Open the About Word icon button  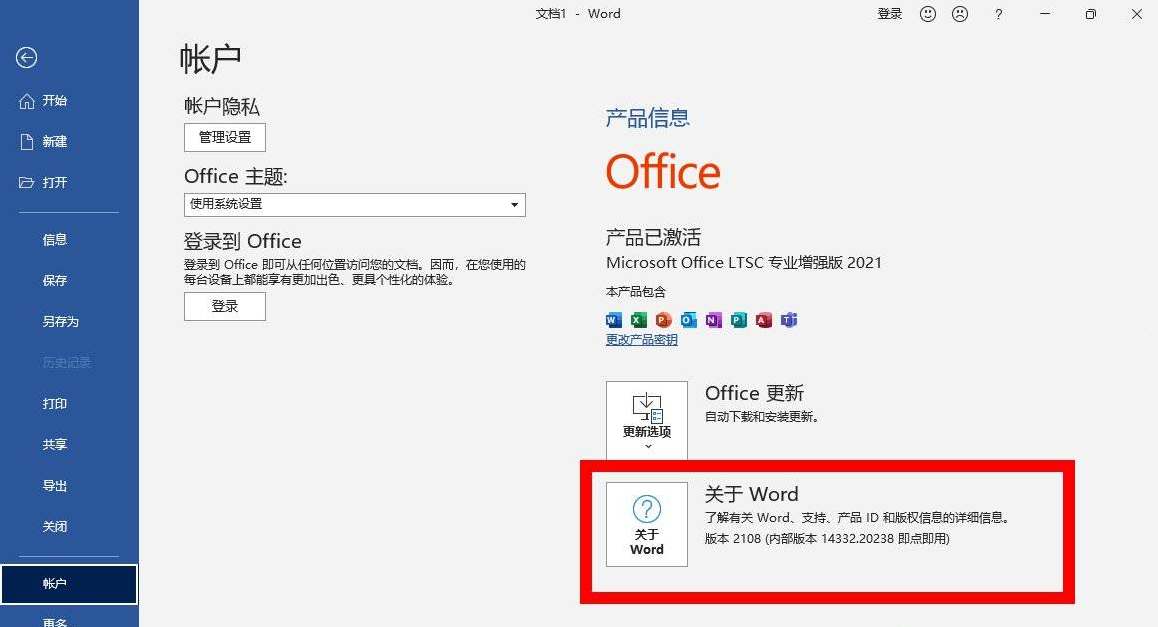pos(647,524)
